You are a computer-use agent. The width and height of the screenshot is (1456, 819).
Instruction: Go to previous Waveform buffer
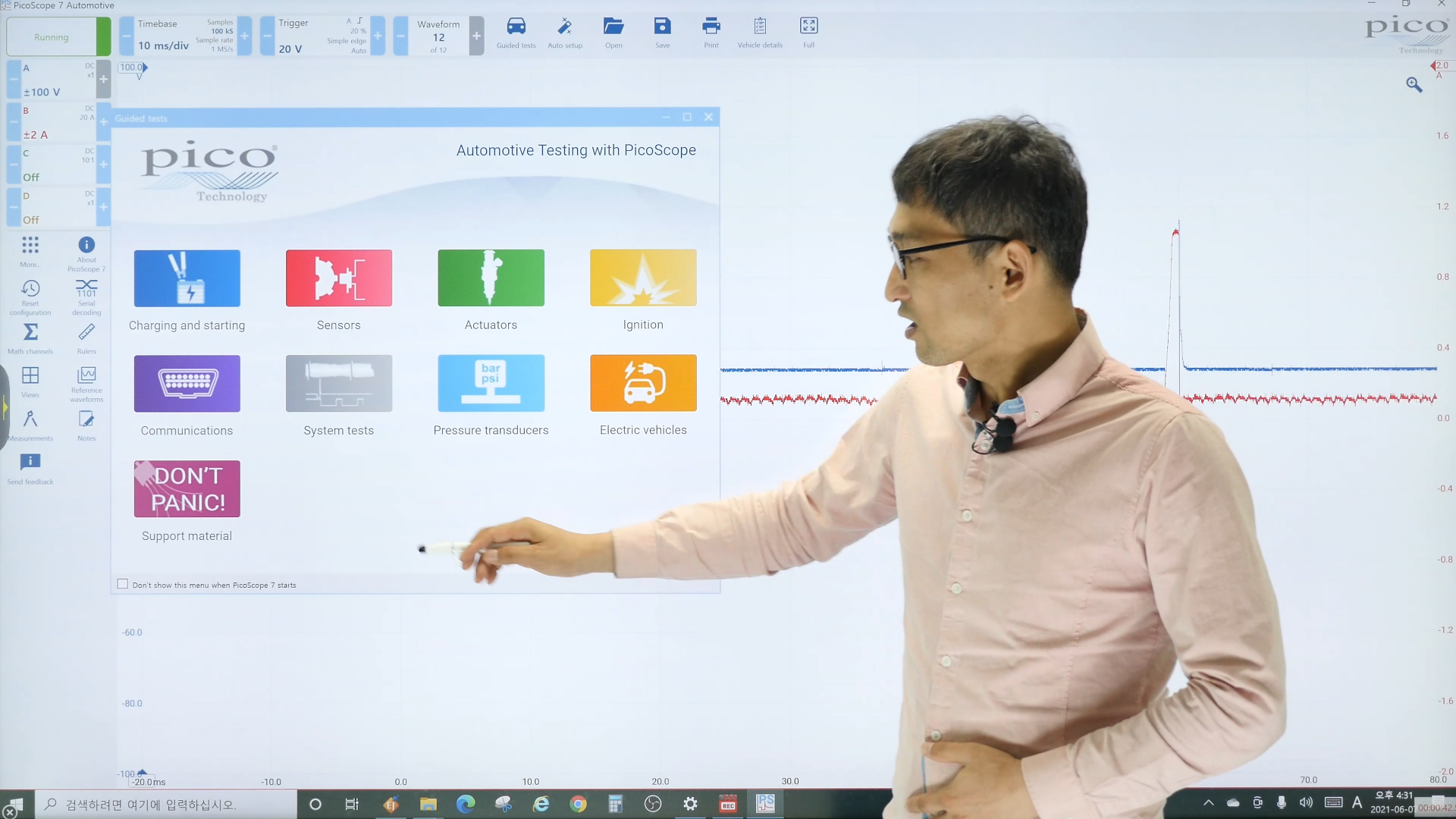pyautogui.click(x=400, y=36)
